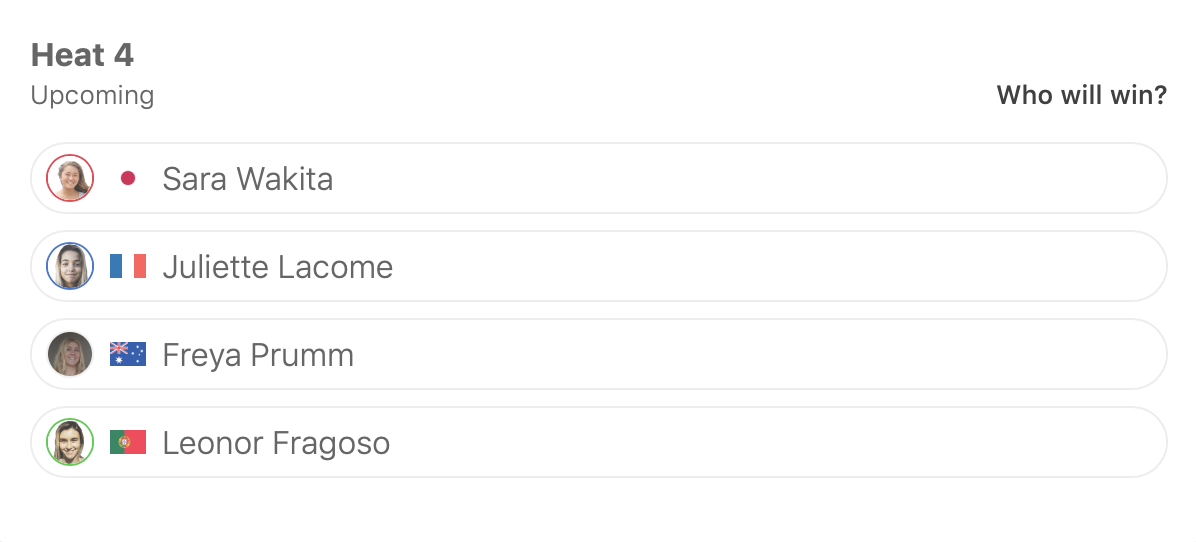Click the "Upcoming" status label

click(92, 96)
